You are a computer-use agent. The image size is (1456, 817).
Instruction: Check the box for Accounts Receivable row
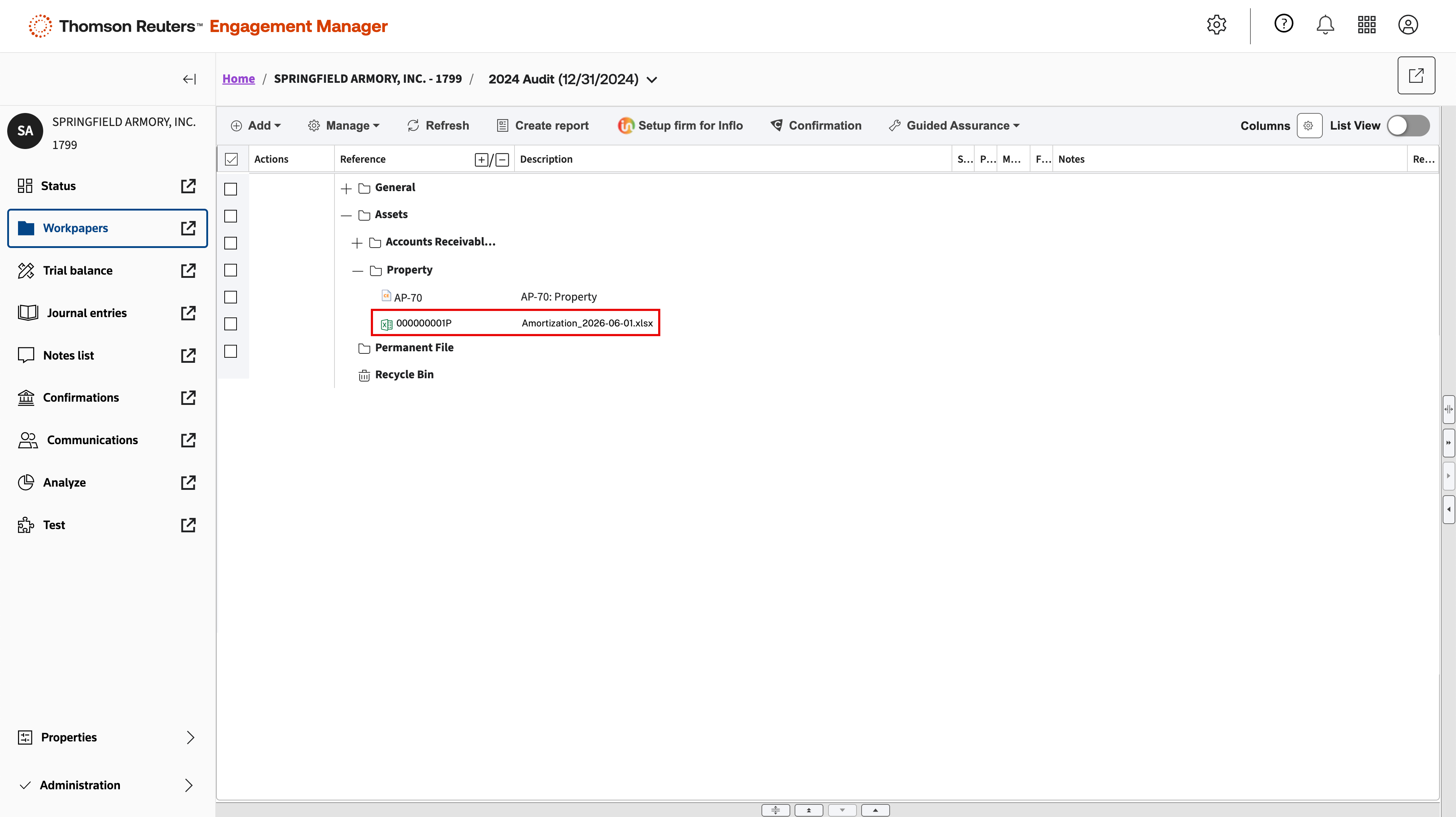[231, 244]
